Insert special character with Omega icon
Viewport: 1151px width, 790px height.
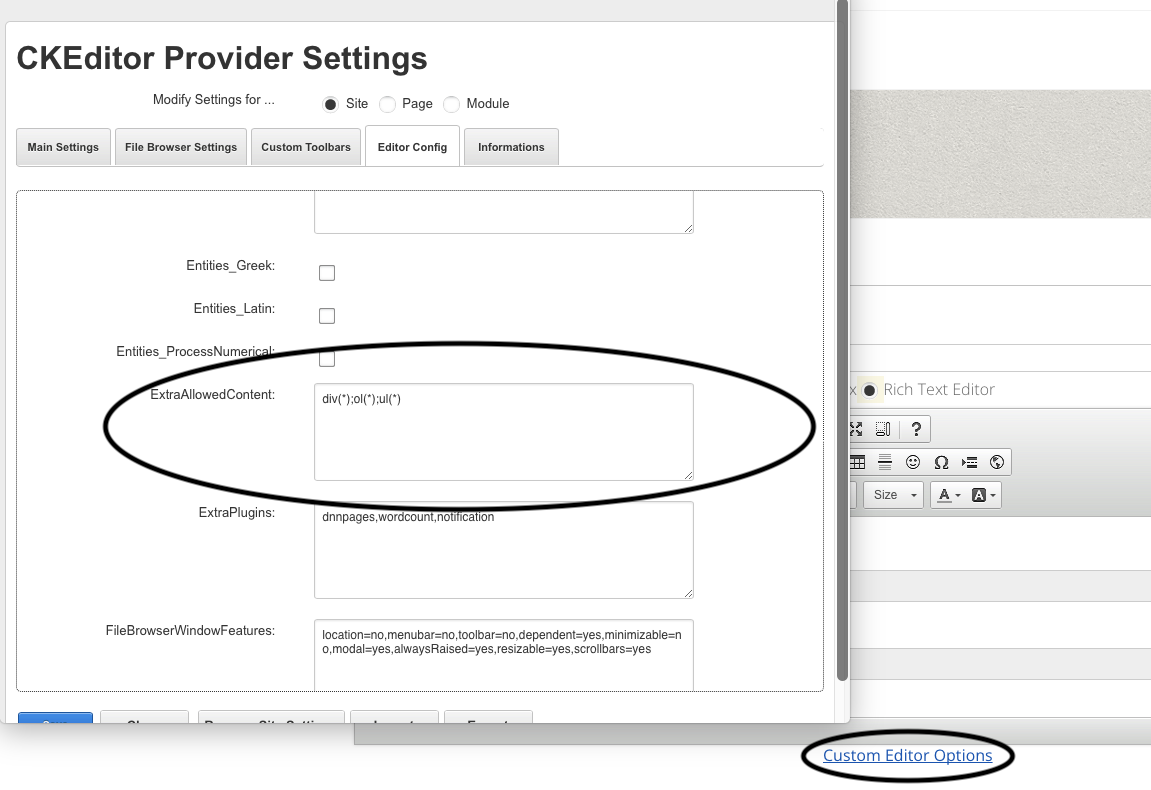pos(941,462)
